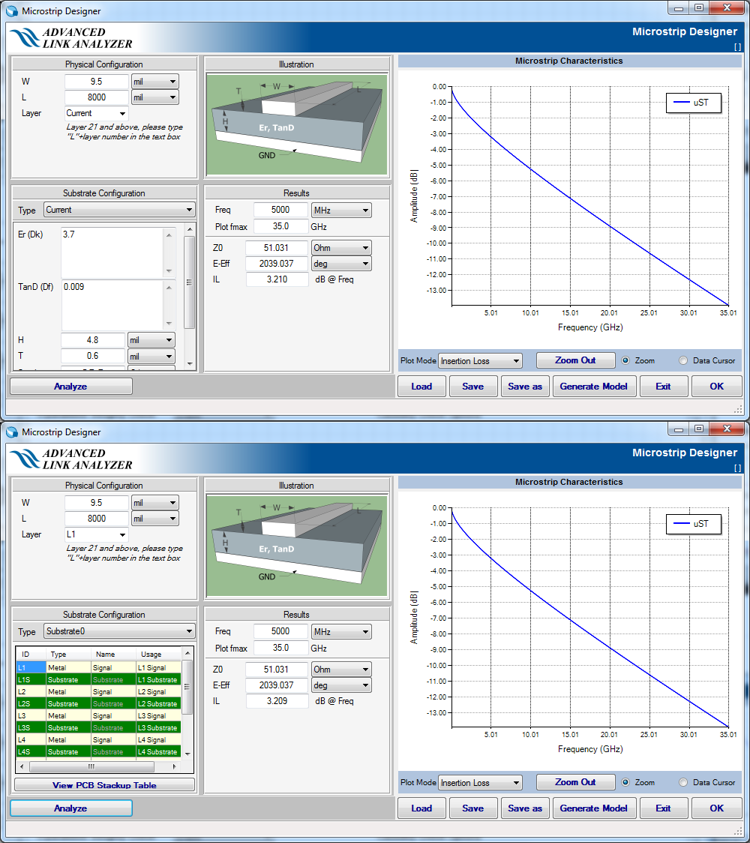Select L4 row in stackup table
750x843 pixels.
click(99, 740)
